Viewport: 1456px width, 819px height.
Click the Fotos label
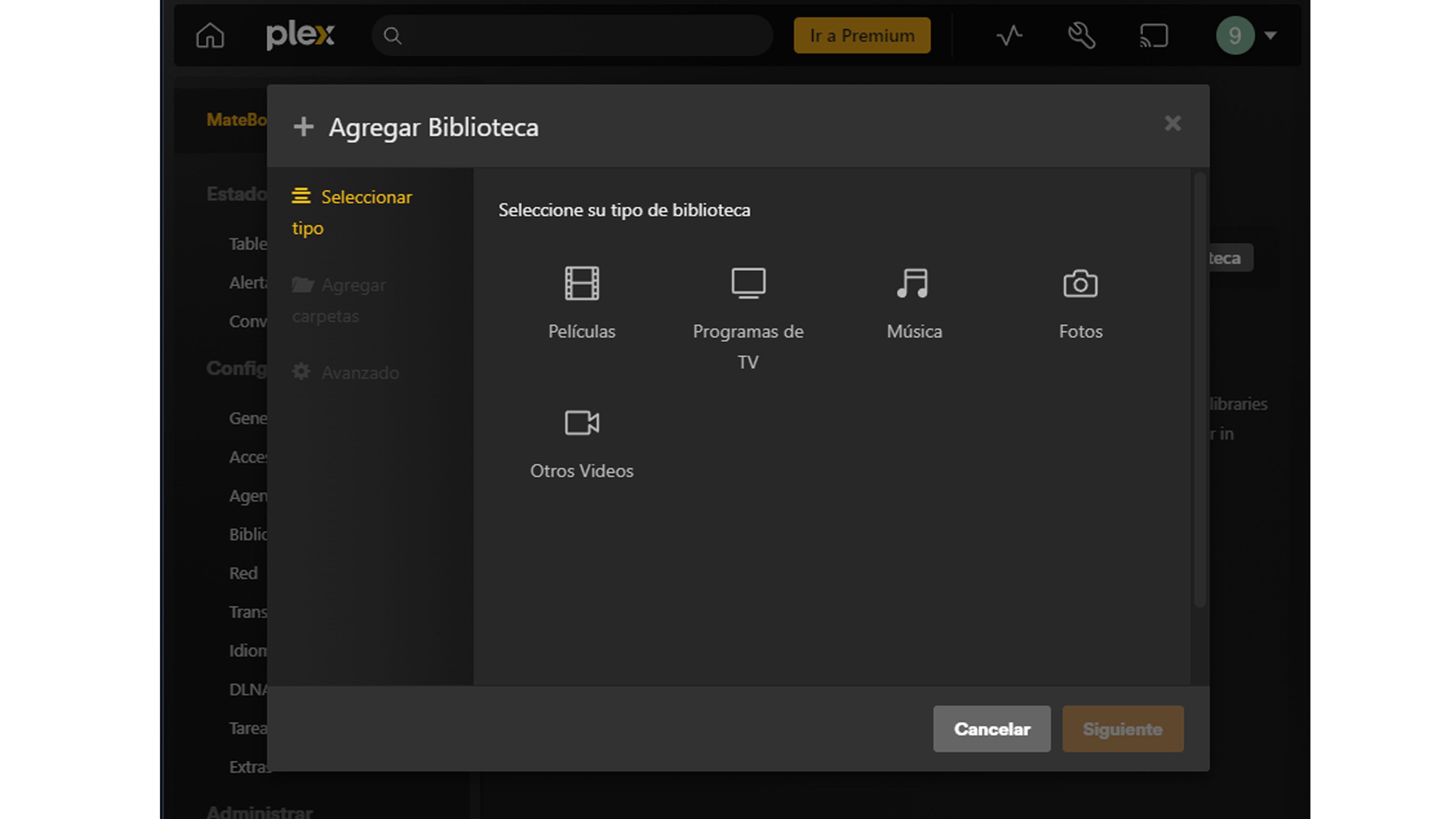[x=1081, y=331]
